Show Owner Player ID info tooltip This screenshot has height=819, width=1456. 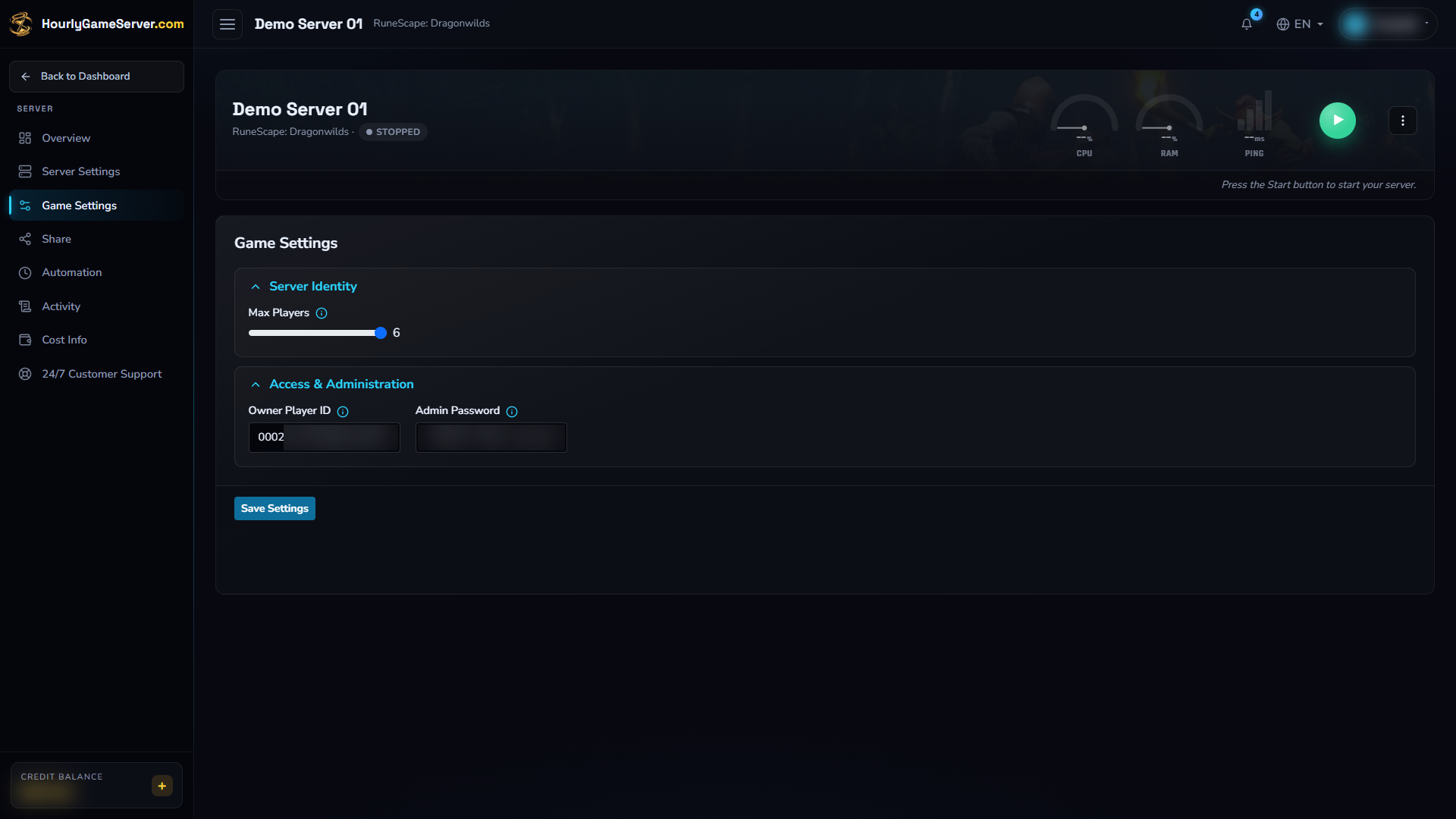(x=343, y=412)
